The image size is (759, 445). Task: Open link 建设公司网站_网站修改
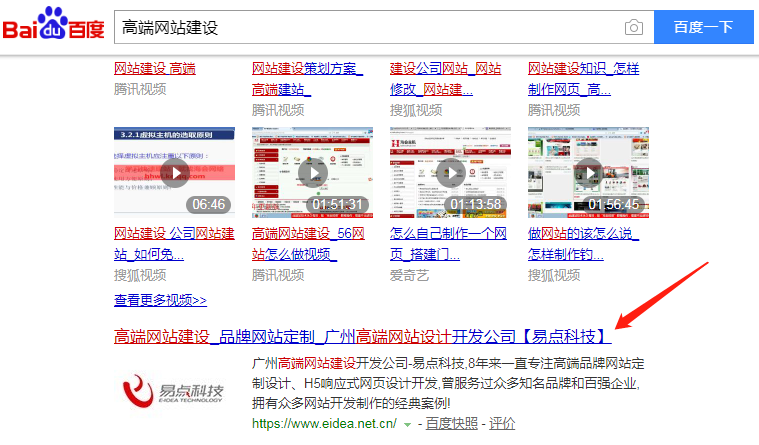(x=445, y=79)
